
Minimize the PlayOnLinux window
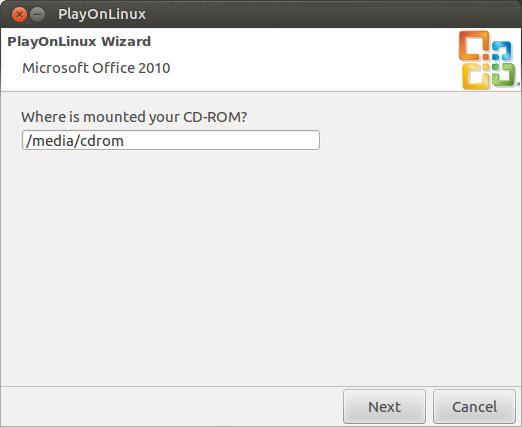coord(37,14)
